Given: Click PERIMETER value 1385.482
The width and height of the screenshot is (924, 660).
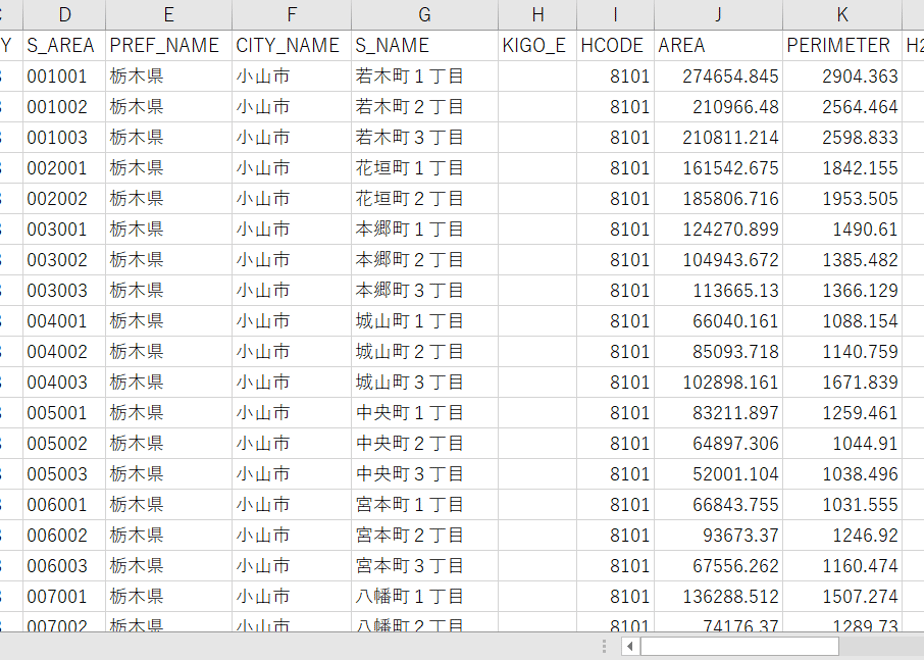Looking at the screenshot, I should pyautogui.click(x=843, y=260).
